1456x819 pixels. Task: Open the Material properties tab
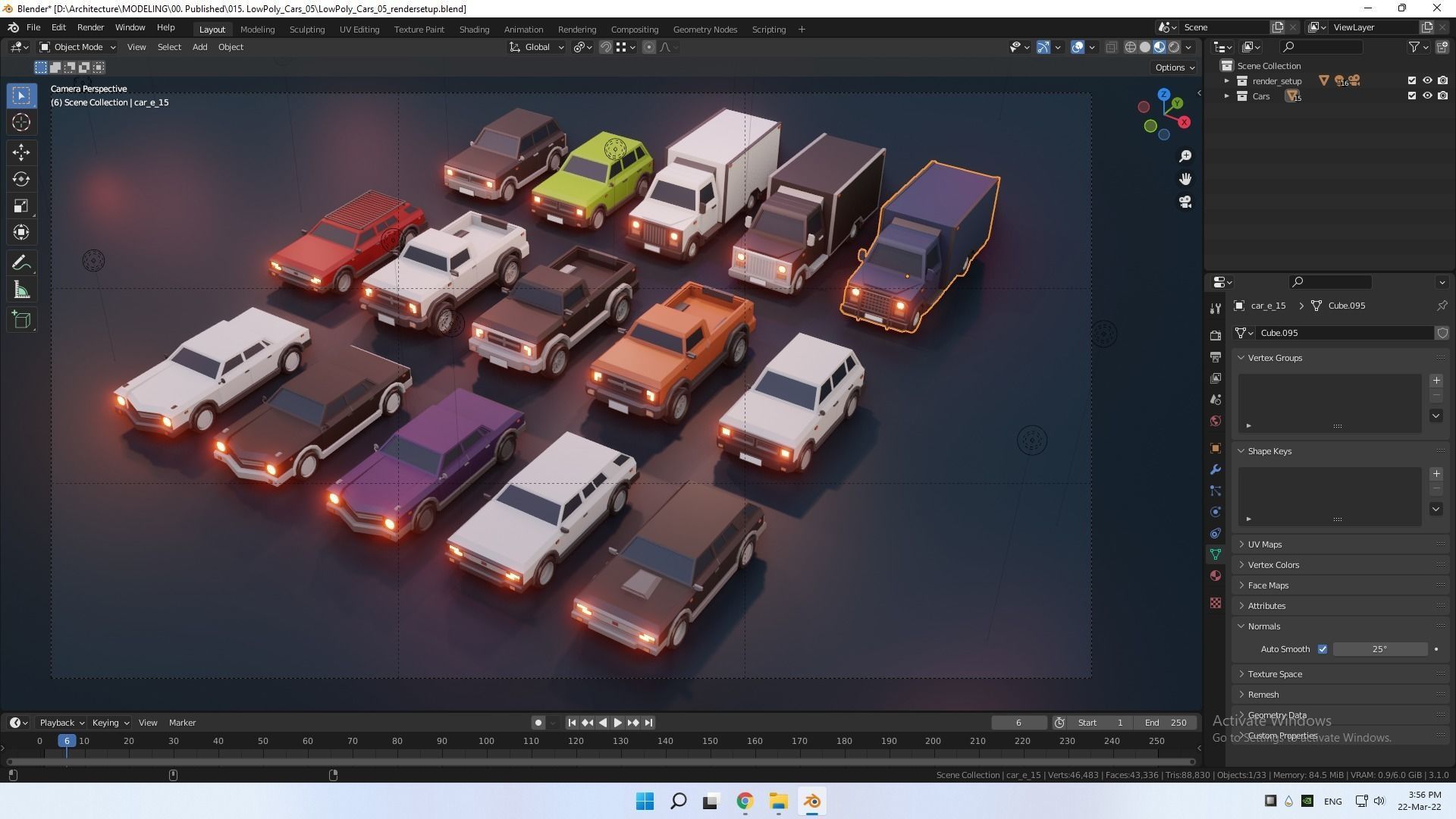(x=1216, y=576)
